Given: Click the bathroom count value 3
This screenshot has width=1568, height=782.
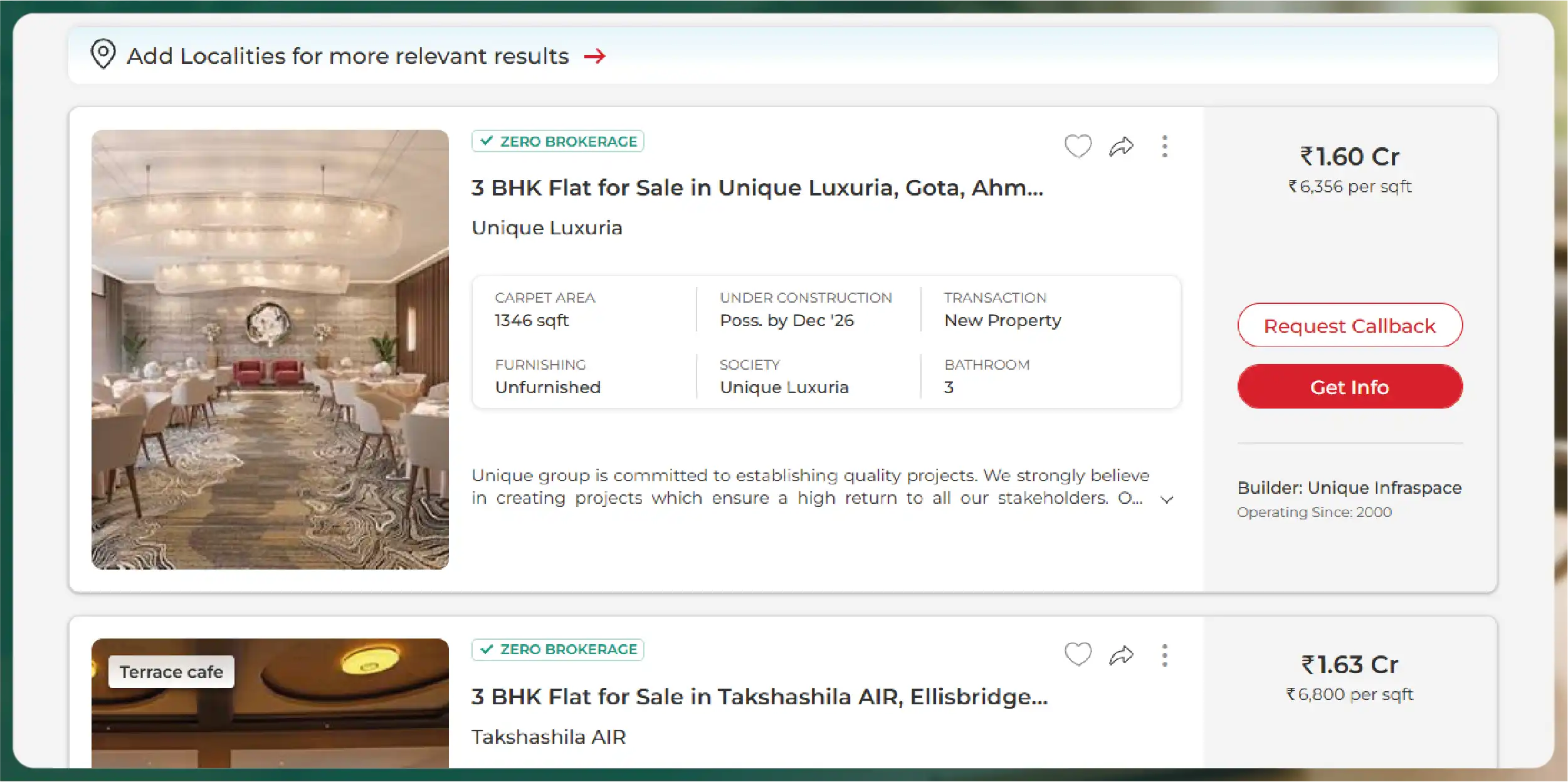Looking at the screenshot, I should [949, 387].
